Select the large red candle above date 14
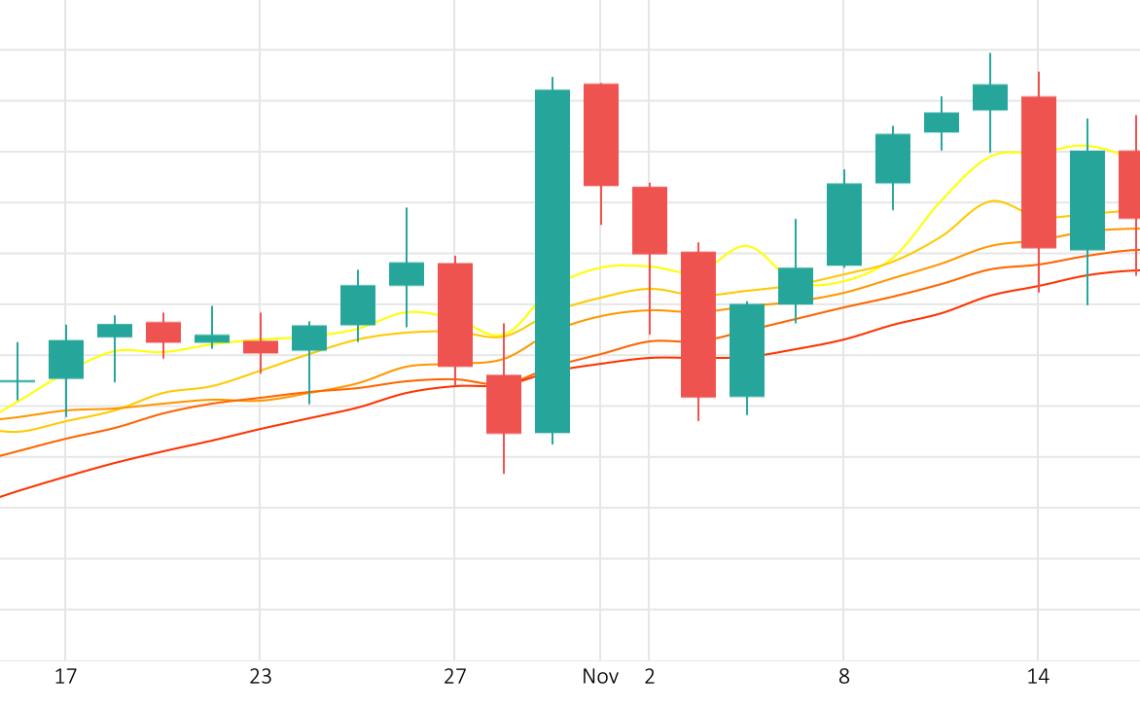The height and width of the screenshot is (710, 1140). (x=1038, y=171)
